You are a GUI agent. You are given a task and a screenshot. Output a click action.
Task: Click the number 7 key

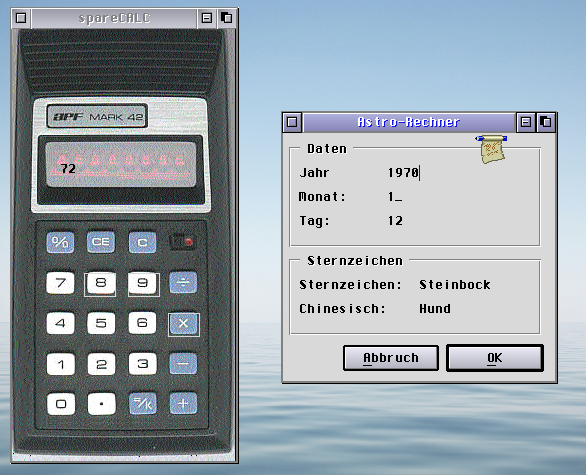[x=60, y=283]
